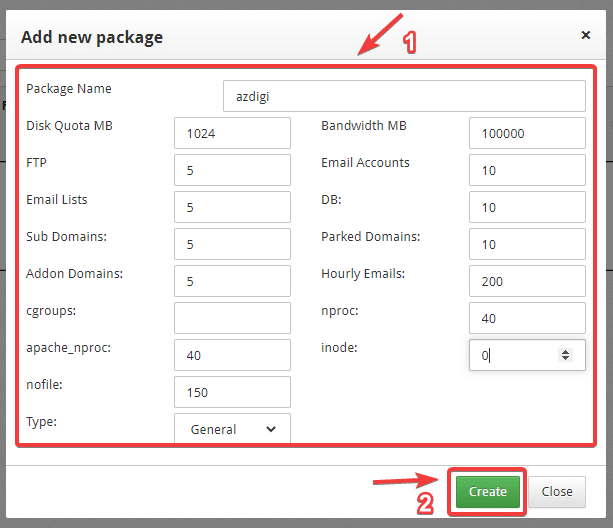Click the Close button in footer
The image size is (613, 528).
click(x=557, y=491)
